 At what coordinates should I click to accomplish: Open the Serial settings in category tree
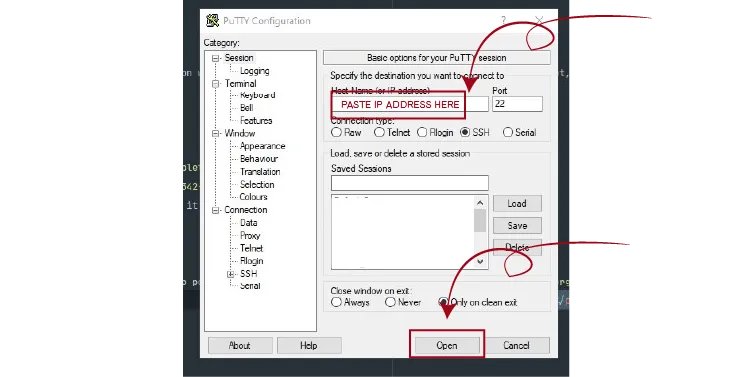point(250,285)
